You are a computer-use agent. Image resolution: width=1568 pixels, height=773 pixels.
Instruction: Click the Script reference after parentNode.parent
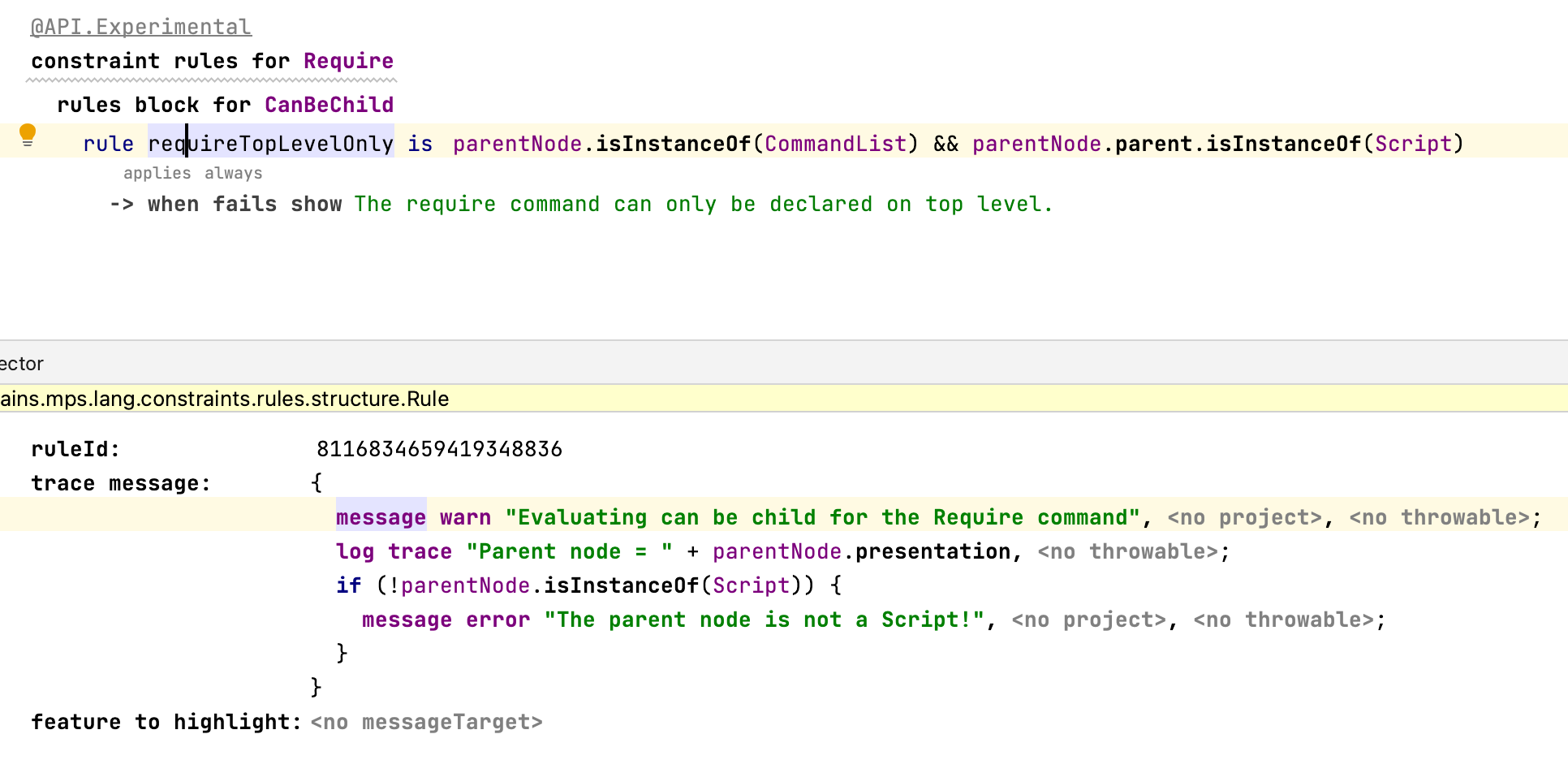[x=1414, y=144]
